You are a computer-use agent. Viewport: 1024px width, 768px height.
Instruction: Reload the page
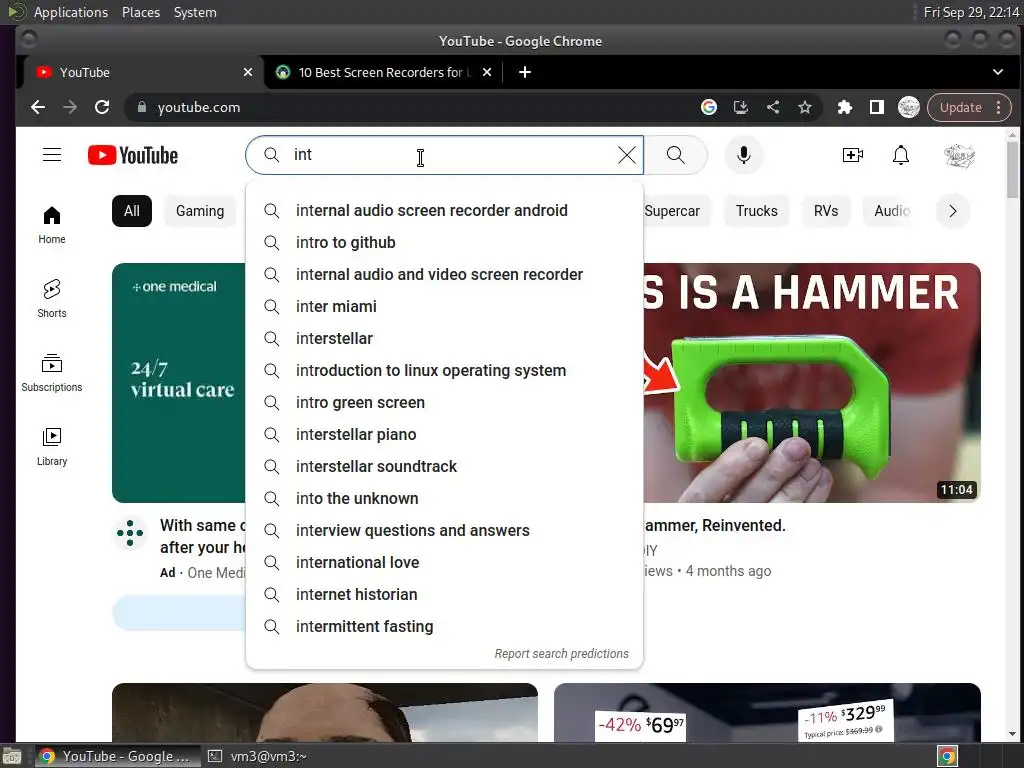(102, 107)
